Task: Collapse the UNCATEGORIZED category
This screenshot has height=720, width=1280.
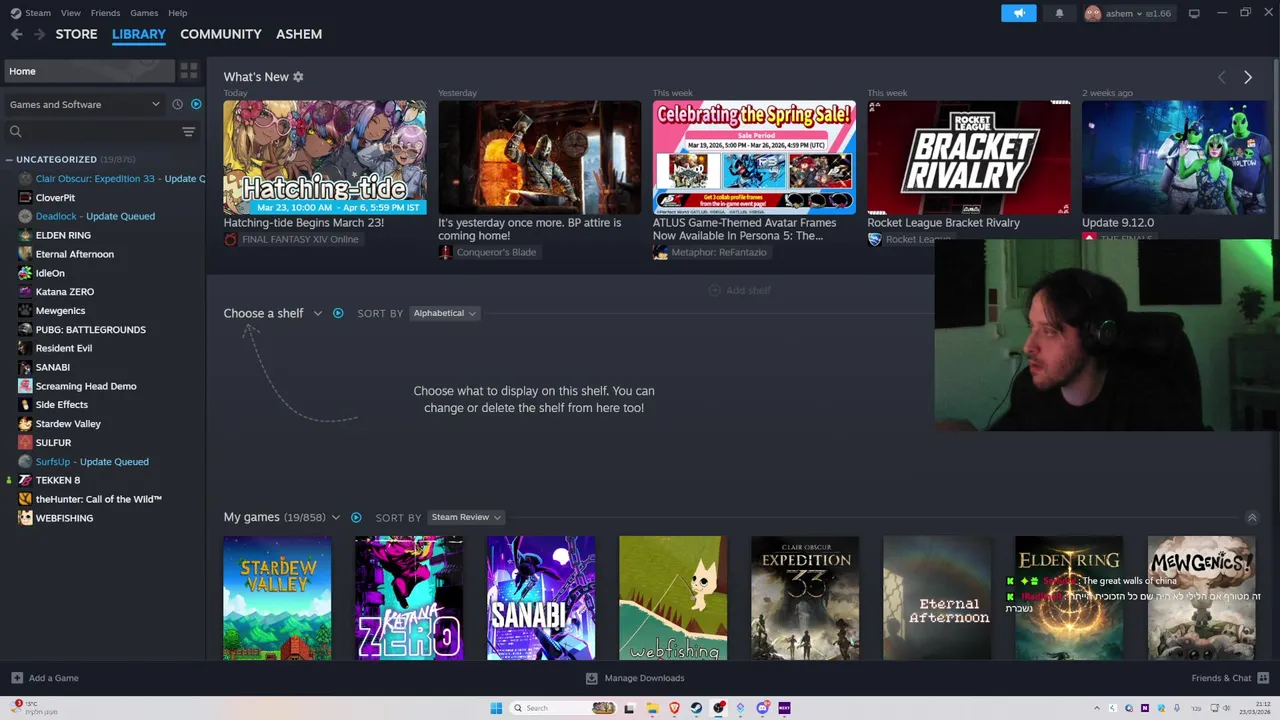Action: click(x=9, y=159)
